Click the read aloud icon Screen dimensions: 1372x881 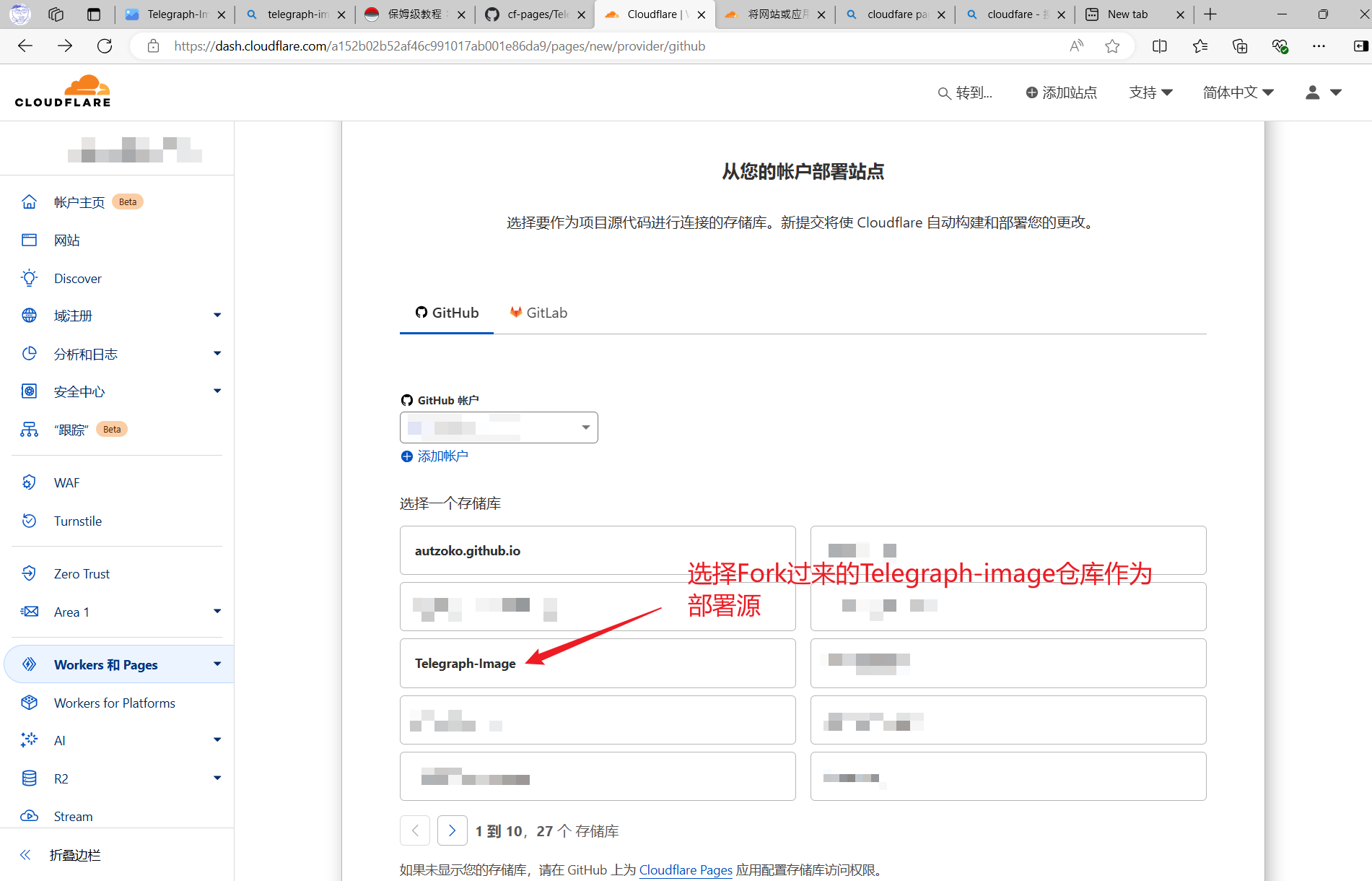coord(1076,46)
